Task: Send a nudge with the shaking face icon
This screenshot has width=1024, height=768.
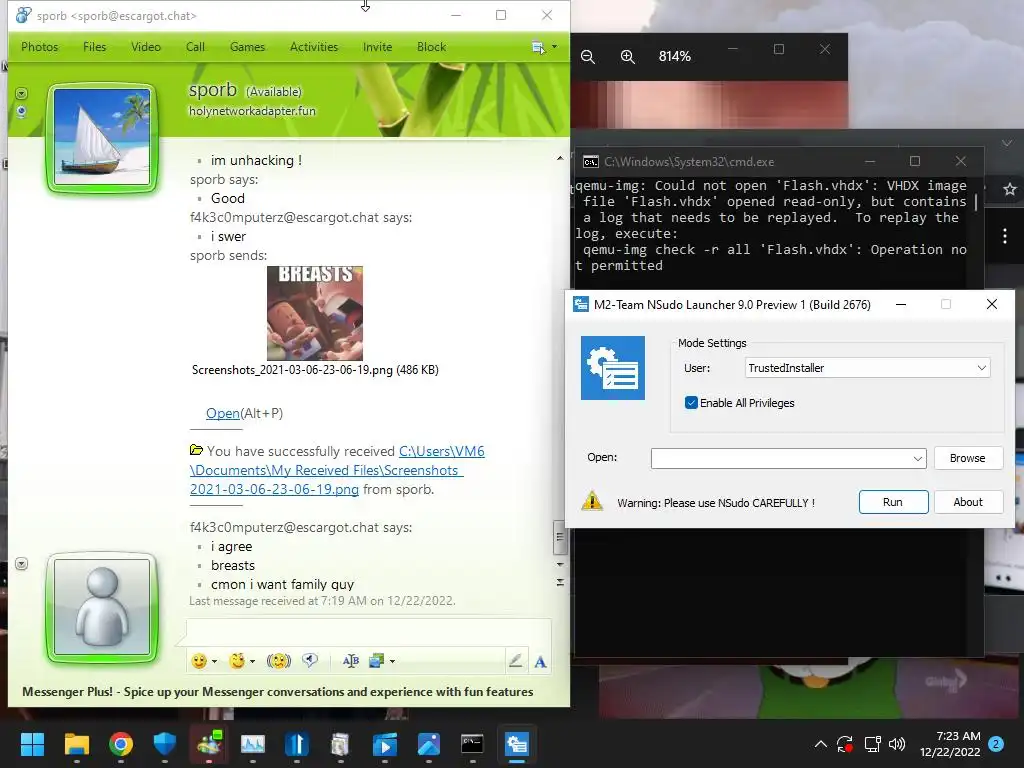Action: (x=279, y=661)
